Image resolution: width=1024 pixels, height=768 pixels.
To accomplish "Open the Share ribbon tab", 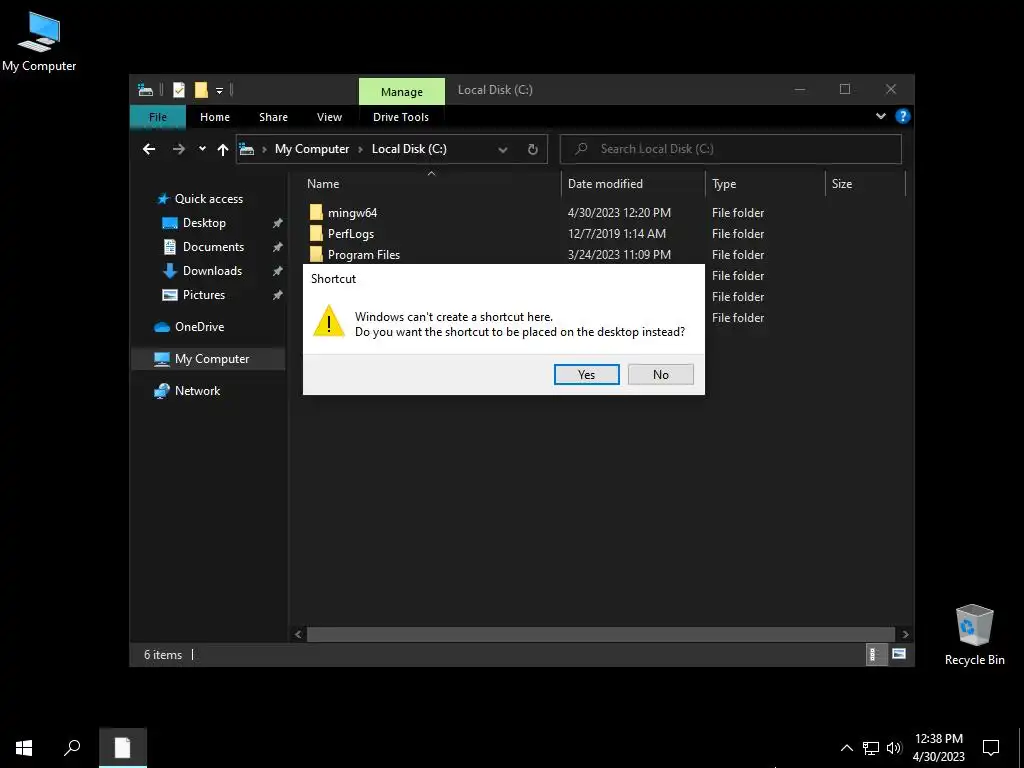I will [273, 117].
